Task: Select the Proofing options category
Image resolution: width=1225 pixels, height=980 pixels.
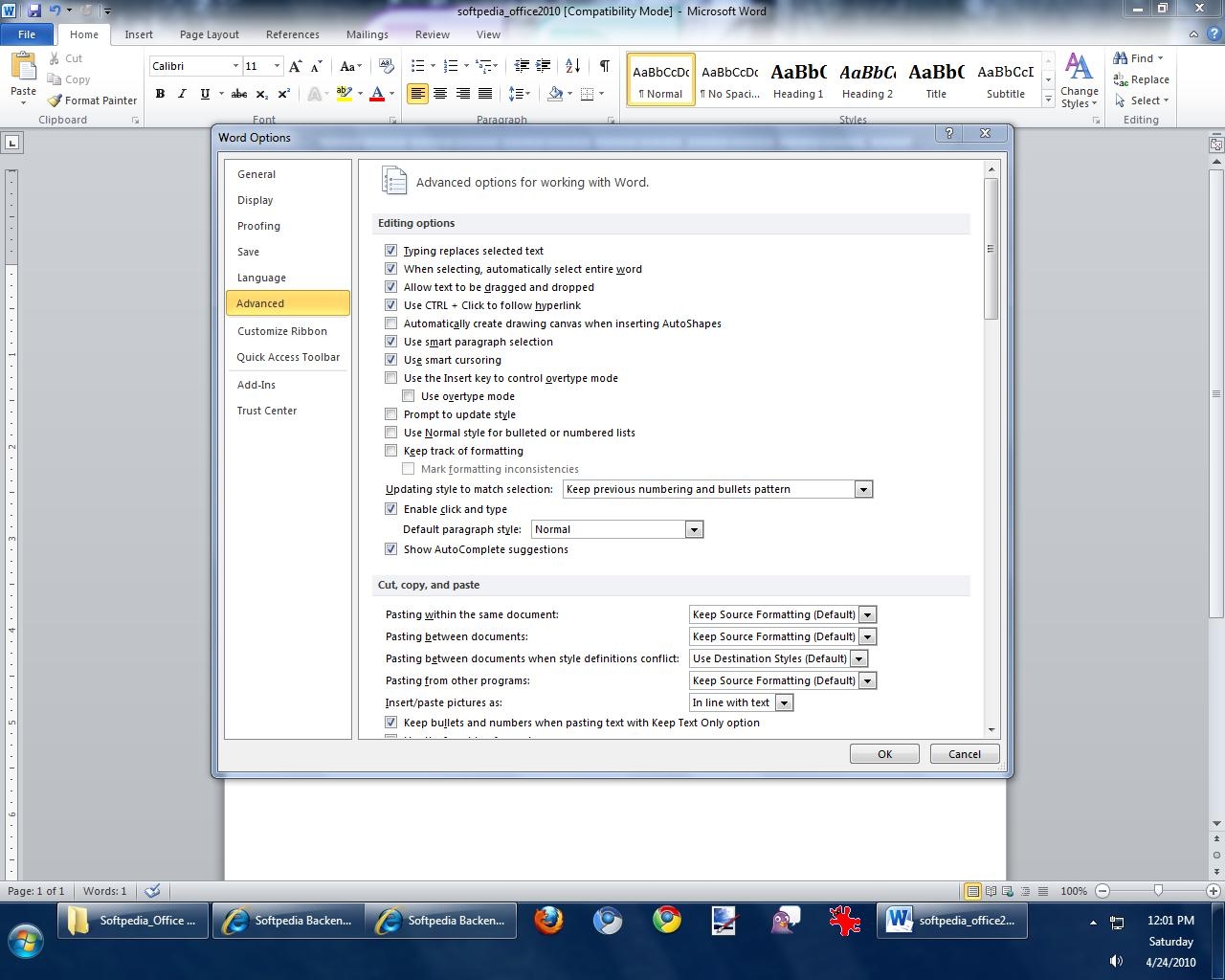Action: (258, 226)
